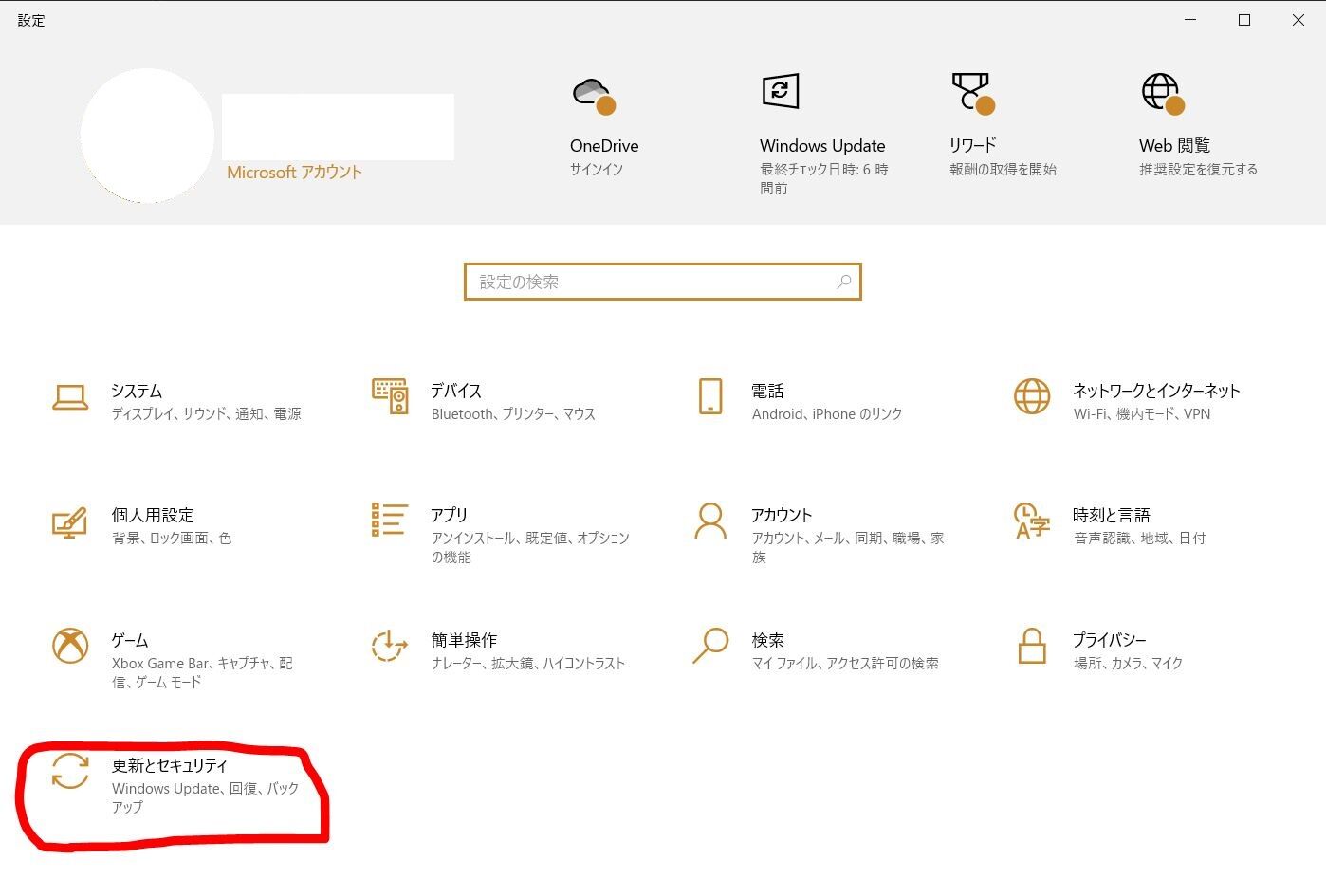Click the プライバシー padlock icon
1326x896 pixels.
pyautogui.click(x=1032, y=646)
